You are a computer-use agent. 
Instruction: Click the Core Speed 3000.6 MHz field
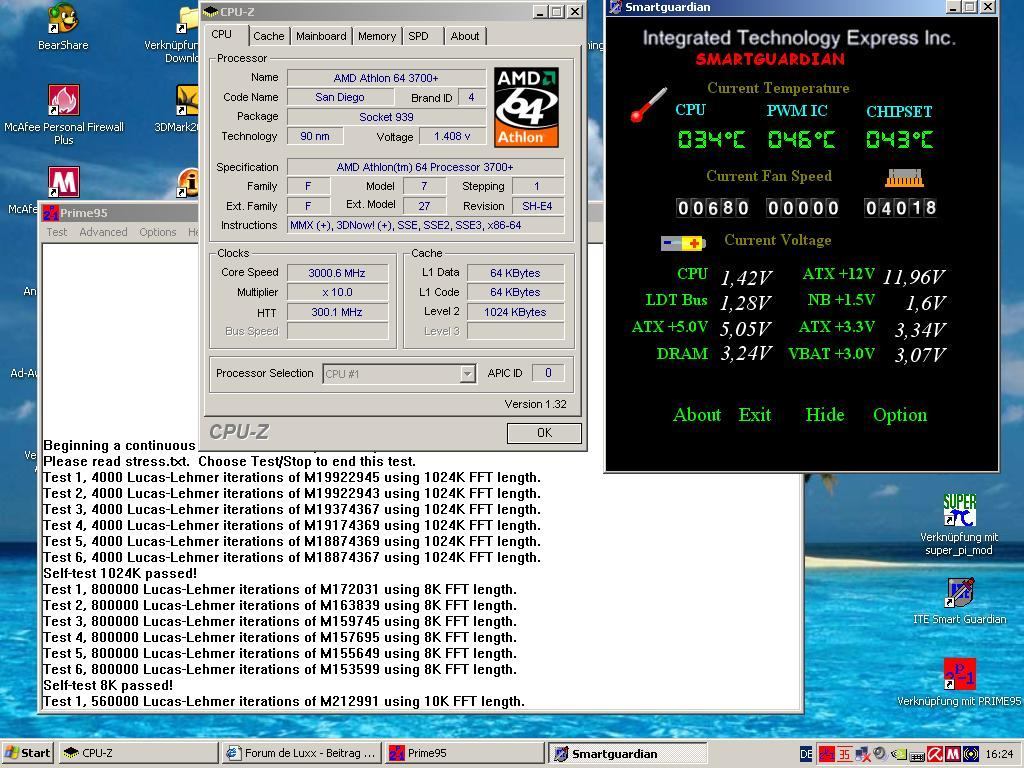click(x=337, y=273)
